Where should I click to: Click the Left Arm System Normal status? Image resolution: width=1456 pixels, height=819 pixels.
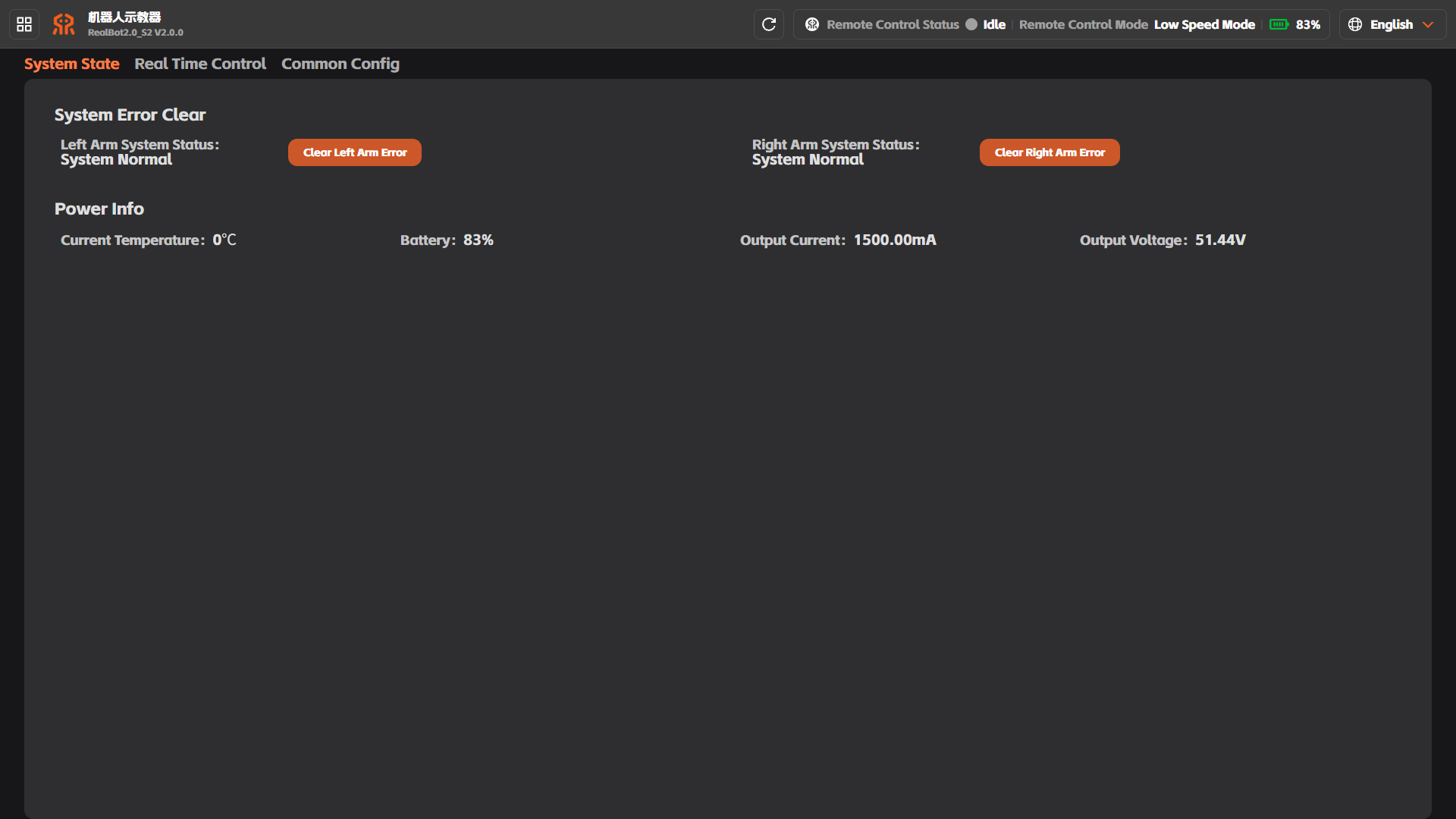click(116, 159)
